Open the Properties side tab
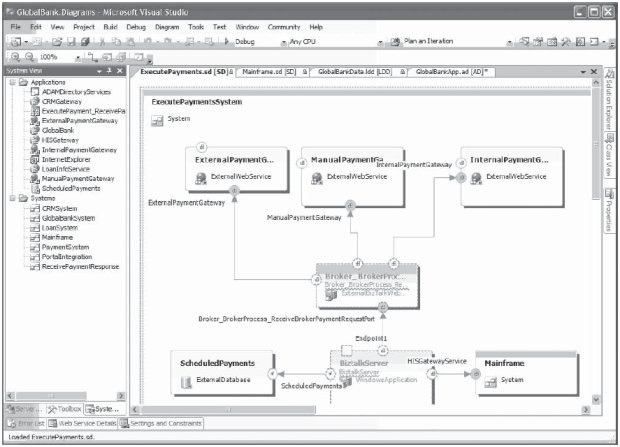Image resolution: width=620 pixels, height=447 pixels. 609,210
